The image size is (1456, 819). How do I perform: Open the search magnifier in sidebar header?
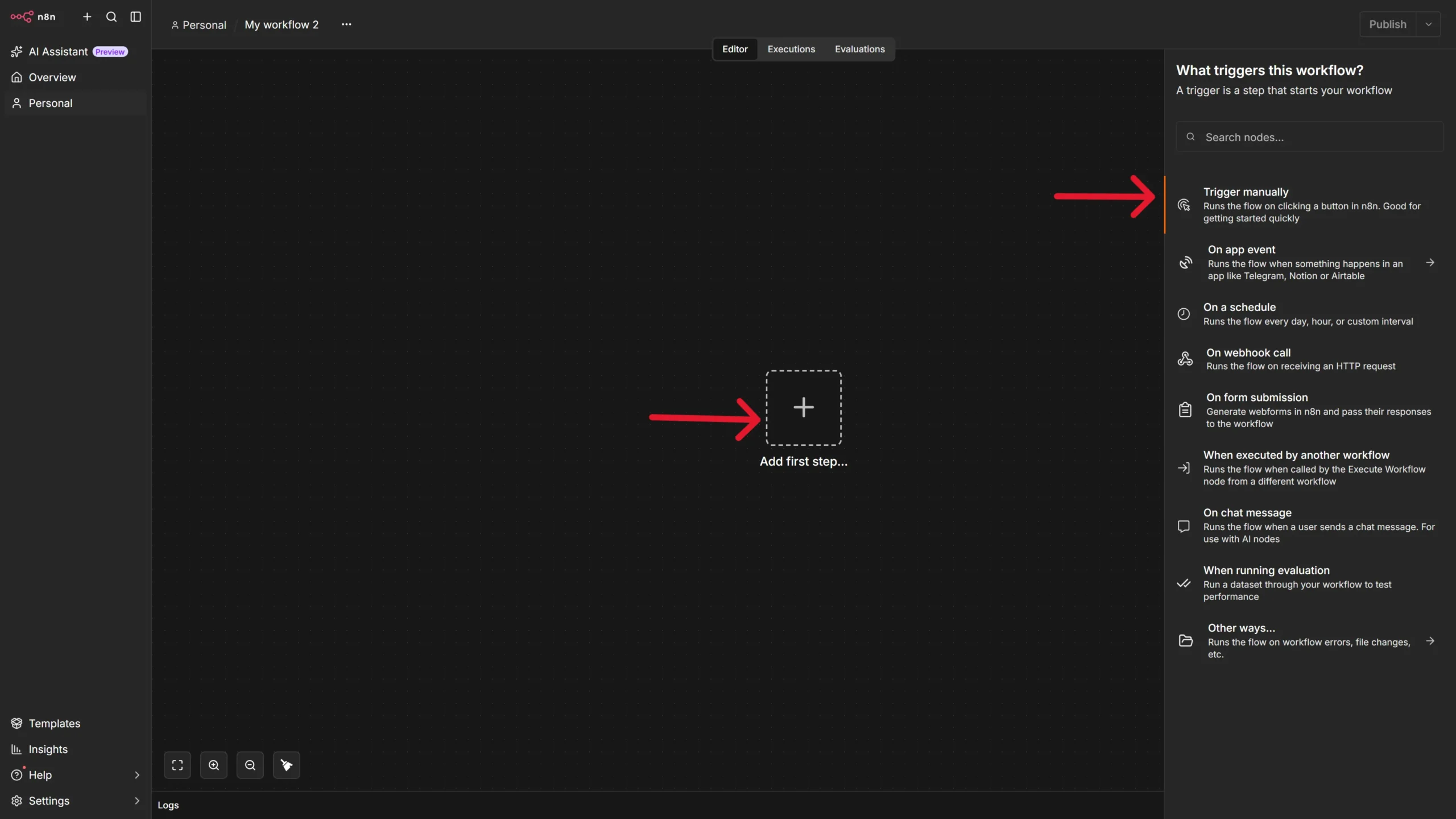click(x=111, y=17)
